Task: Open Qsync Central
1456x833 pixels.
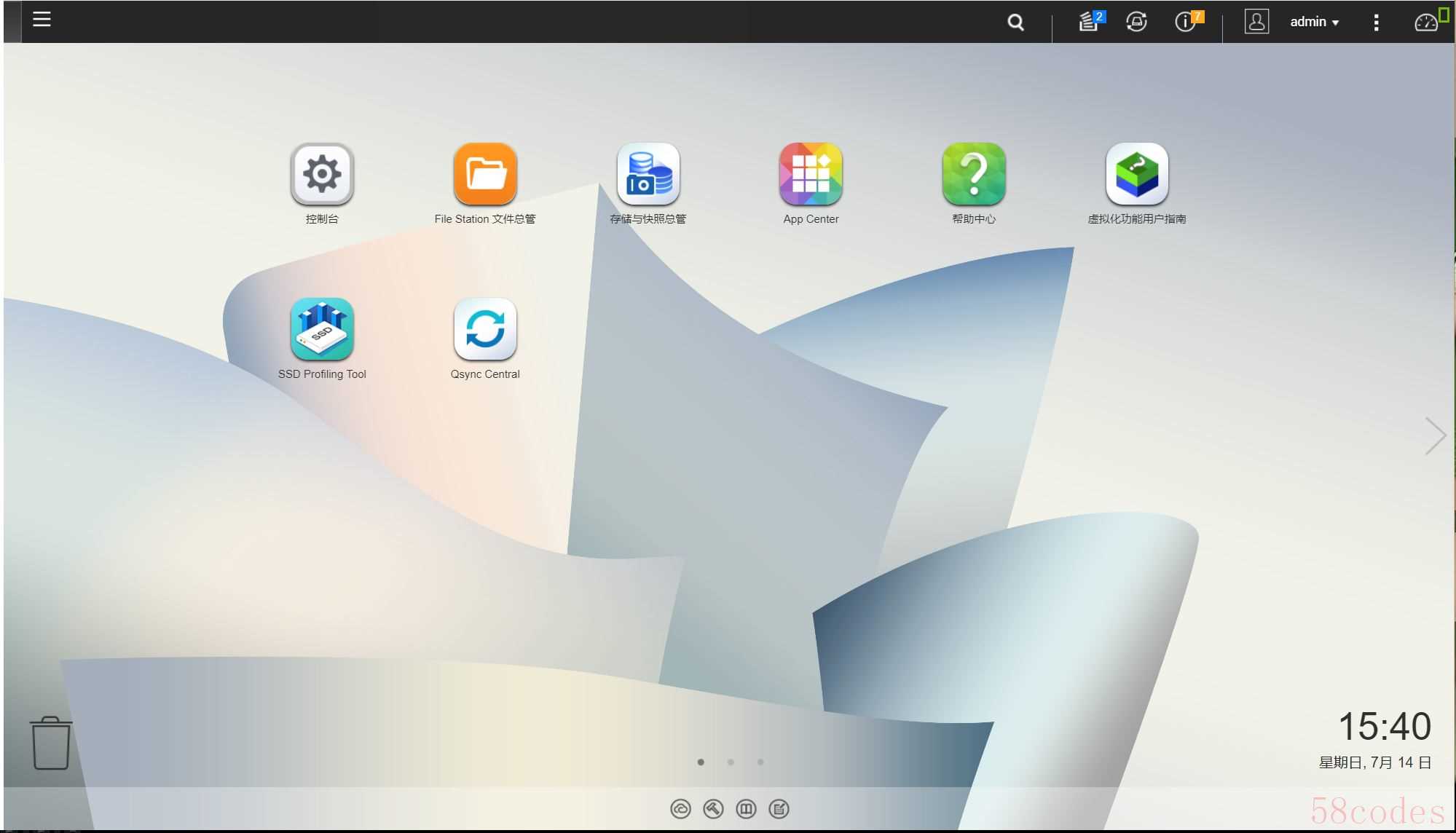Action: click(485, 330)
